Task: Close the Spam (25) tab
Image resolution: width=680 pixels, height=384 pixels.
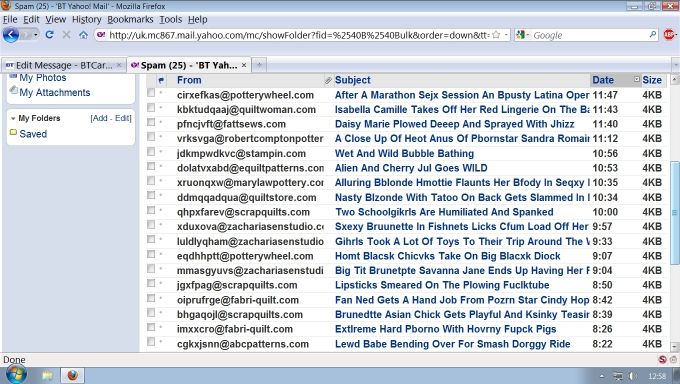Action: tap(244, 65)
